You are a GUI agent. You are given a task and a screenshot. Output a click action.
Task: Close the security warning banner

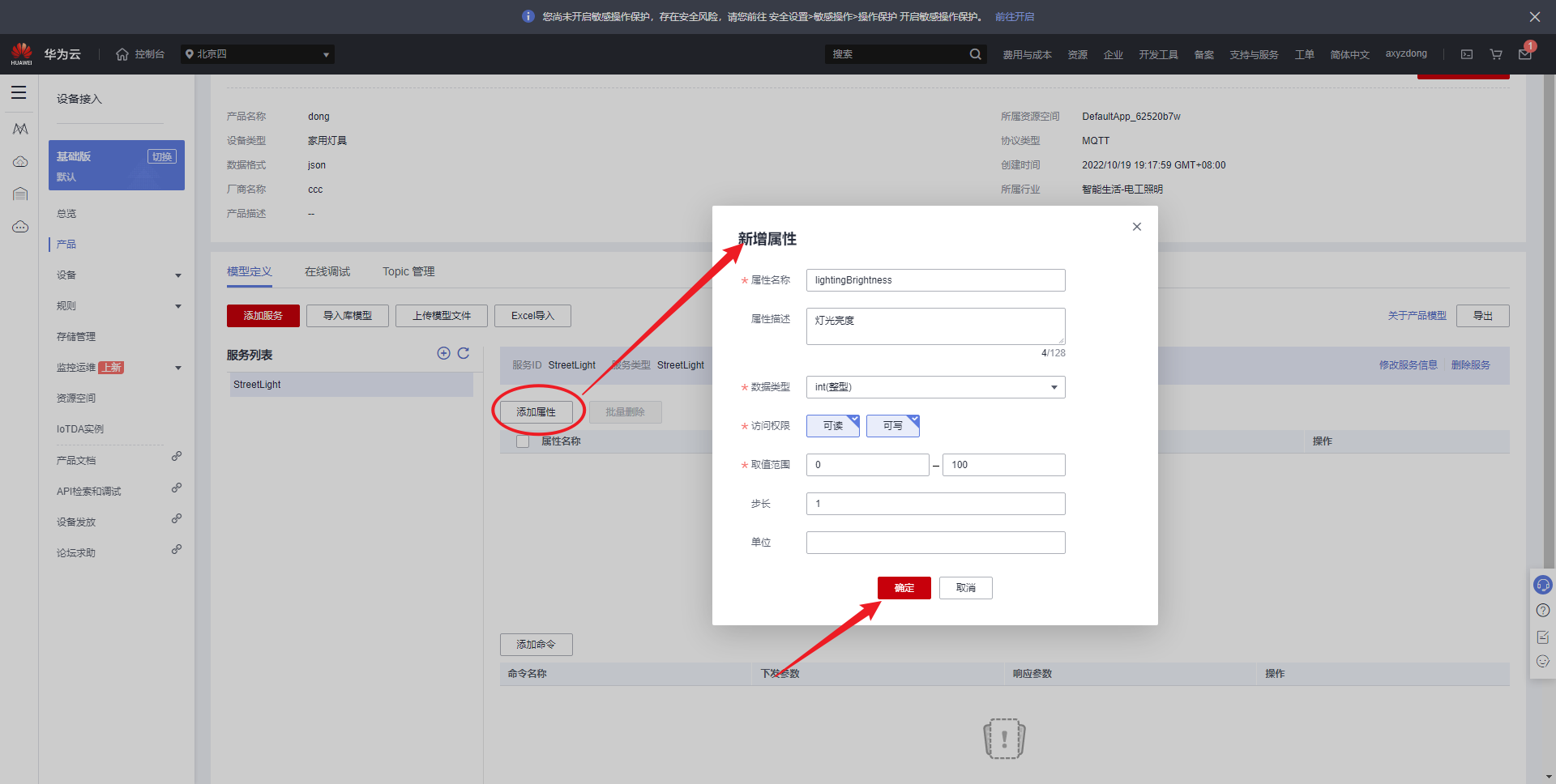click(1535, 17)
